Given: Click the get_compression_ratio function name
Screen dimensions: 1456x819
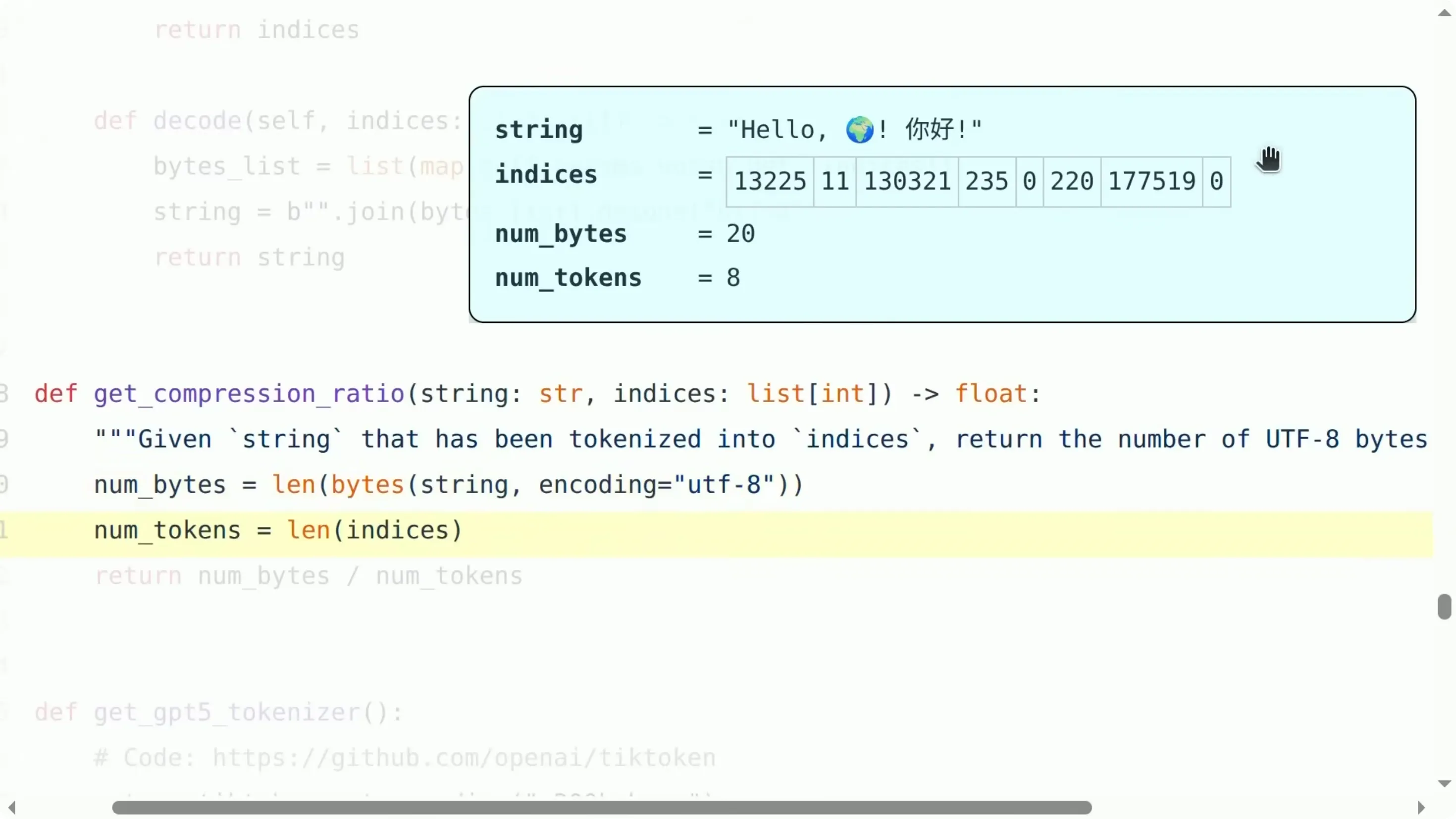Looking at the screenshot, I should [x=249, y=394].
